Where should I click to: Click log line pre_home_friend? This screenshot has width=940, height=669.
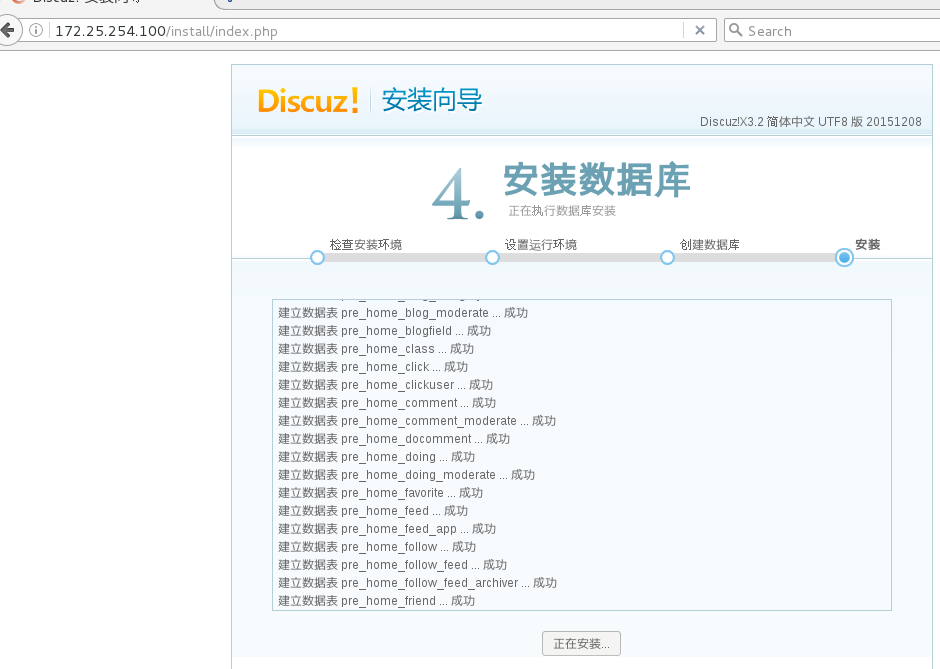point(376,601)
